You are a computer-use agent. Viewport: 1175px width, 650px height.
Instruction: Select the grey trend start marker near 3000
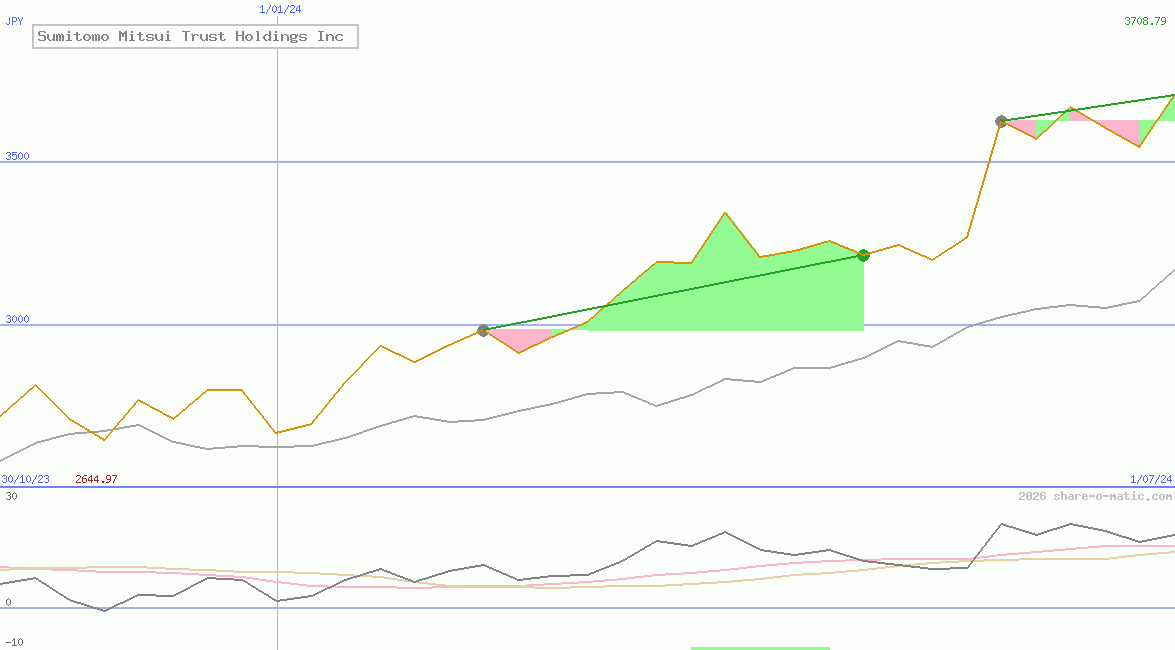[483, 330]
